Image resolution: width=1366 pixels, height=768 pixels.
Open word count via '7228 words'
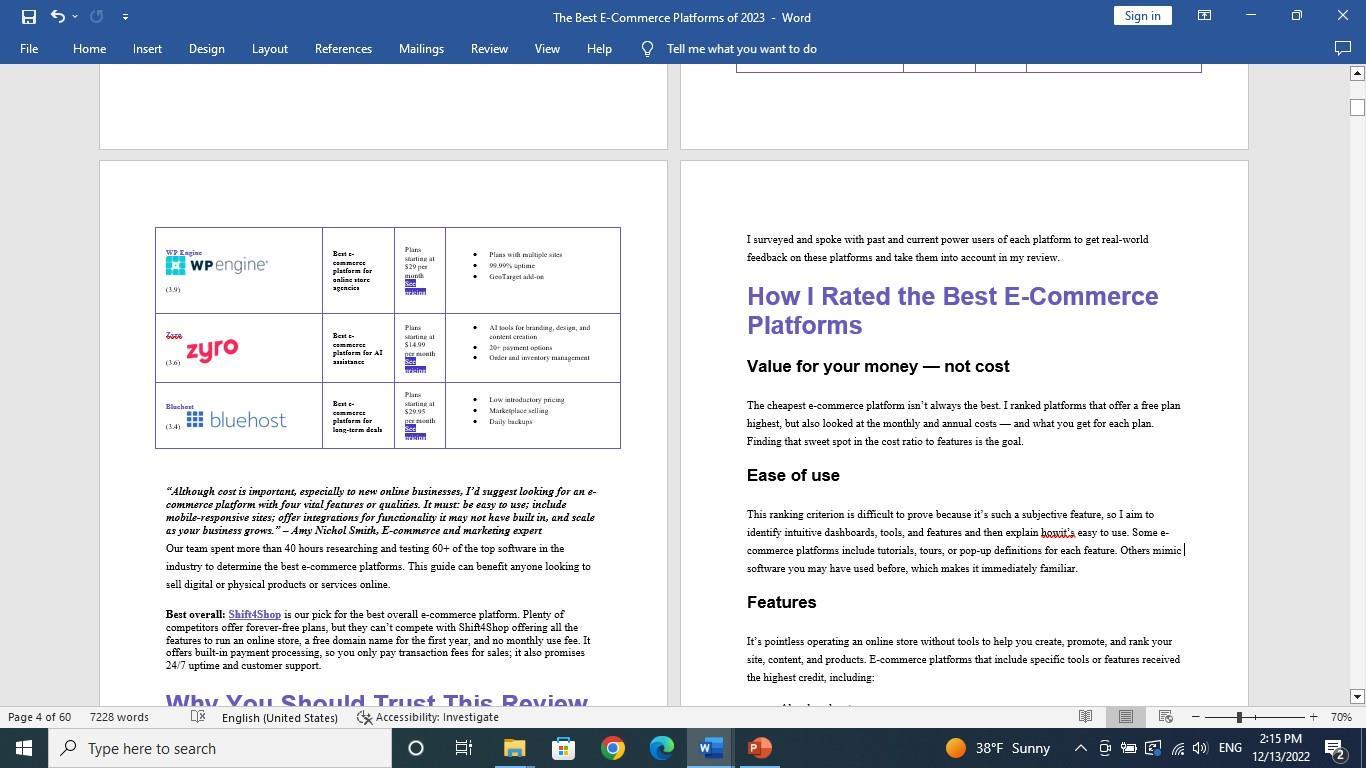tap(119, 717)
